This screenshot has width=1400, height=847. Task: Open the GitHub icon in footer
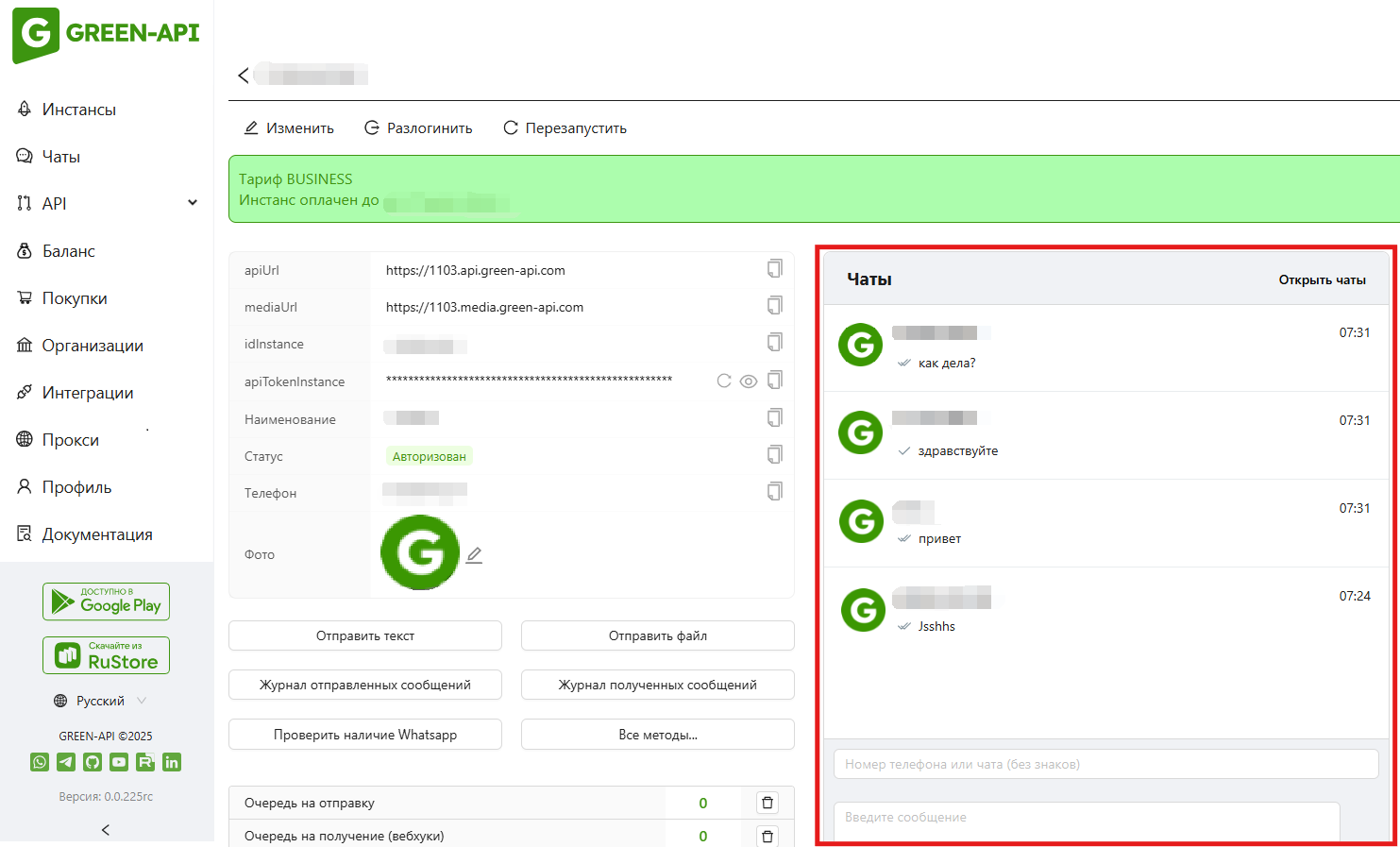[x=93, y=762]
